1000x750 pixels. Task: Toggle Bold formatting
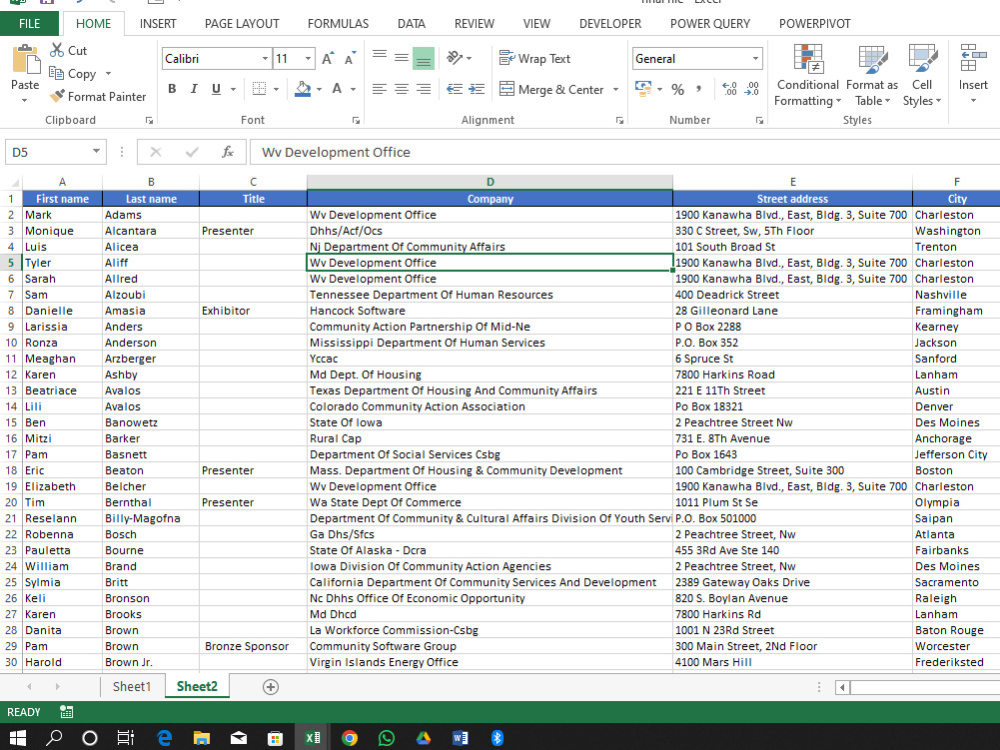[x=172, y=89]
